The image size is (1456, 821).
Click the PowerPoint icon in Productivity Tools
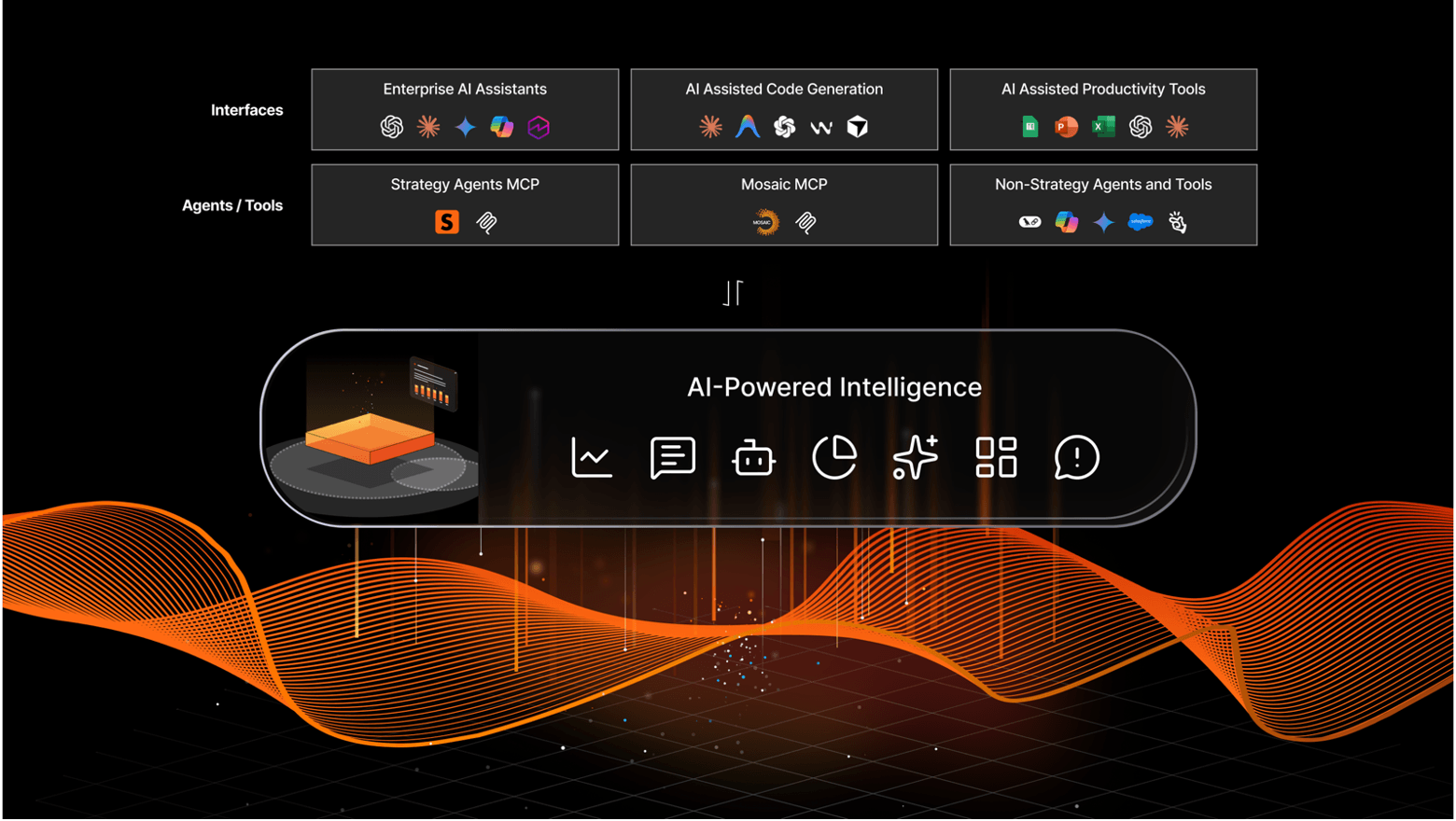pos(1066,127)
